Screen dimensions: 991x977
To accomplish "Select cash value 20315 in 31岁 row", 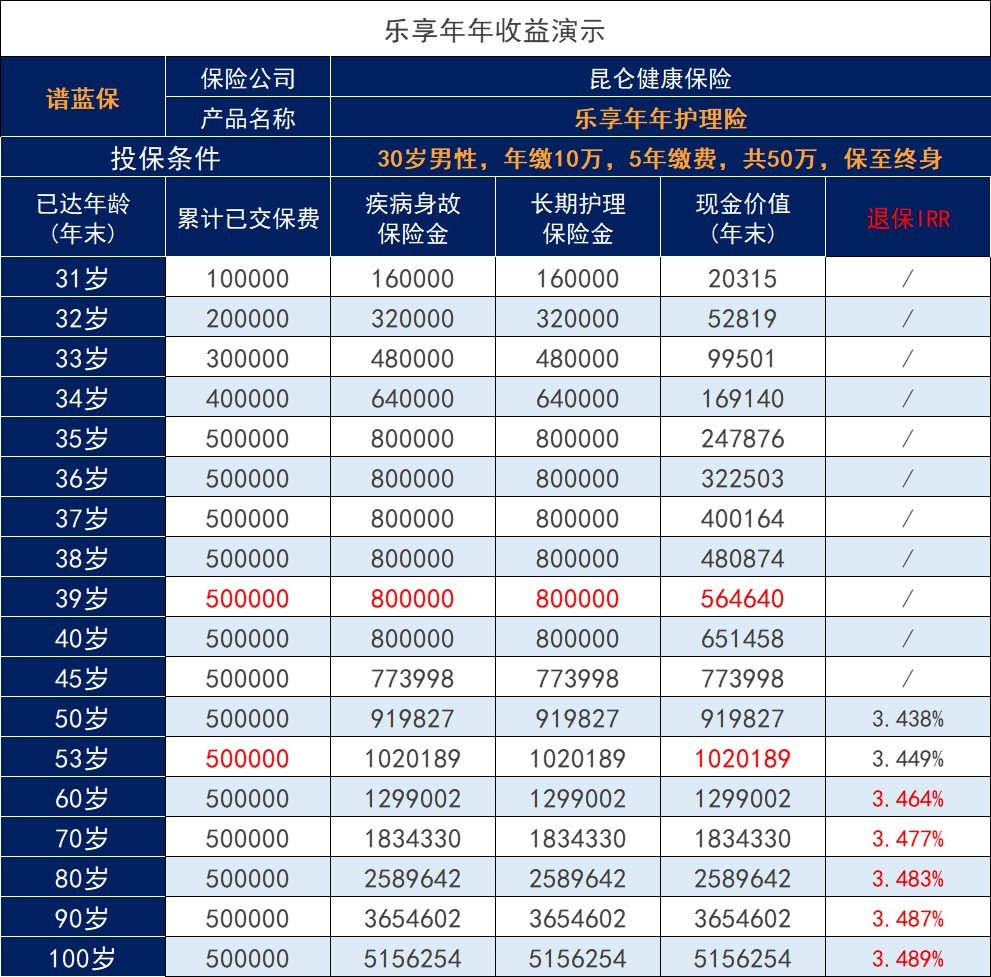I will 742,279.
